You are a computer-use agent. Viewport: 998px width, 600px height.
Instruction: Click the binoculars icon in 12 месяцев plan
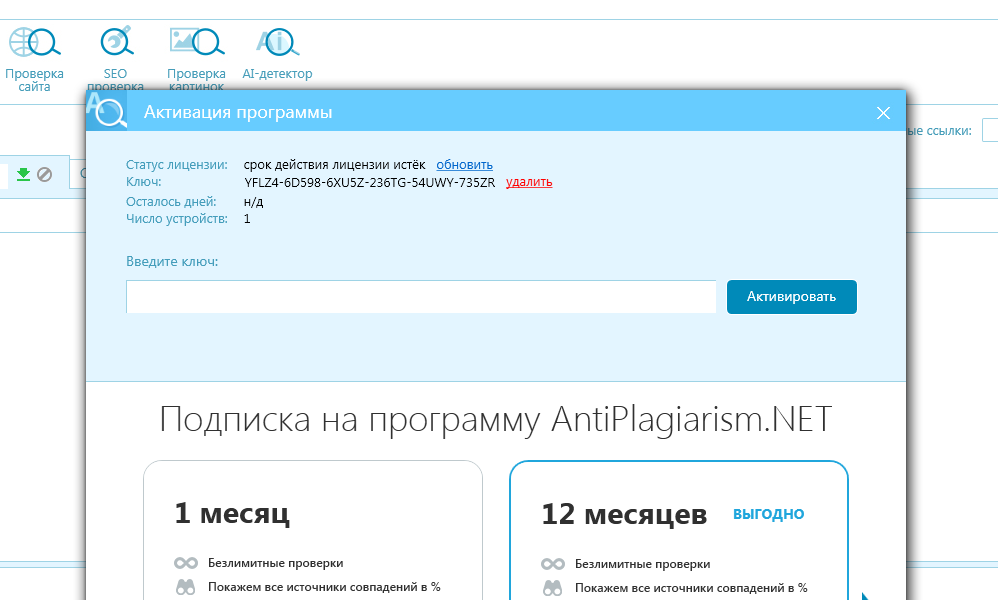click(551, 587)
